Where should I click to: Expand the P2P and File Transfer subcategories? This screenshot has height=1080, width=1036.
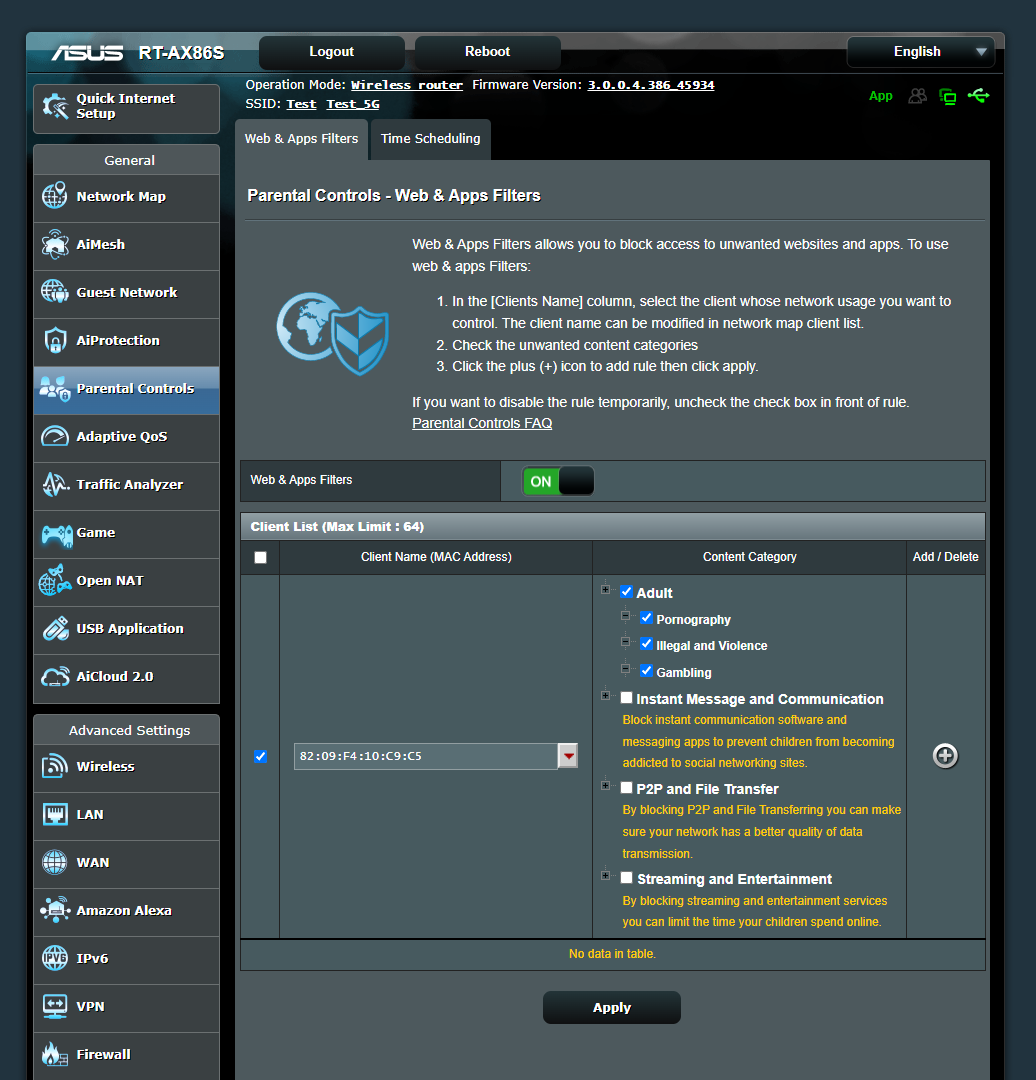point(605,786)
